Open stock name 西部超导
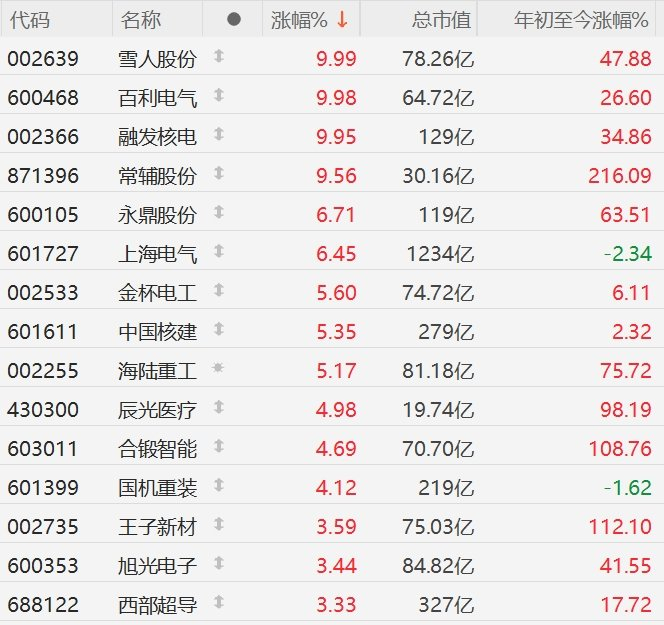The width and height of the screenshot is (664, 625). tap(158, 605)
